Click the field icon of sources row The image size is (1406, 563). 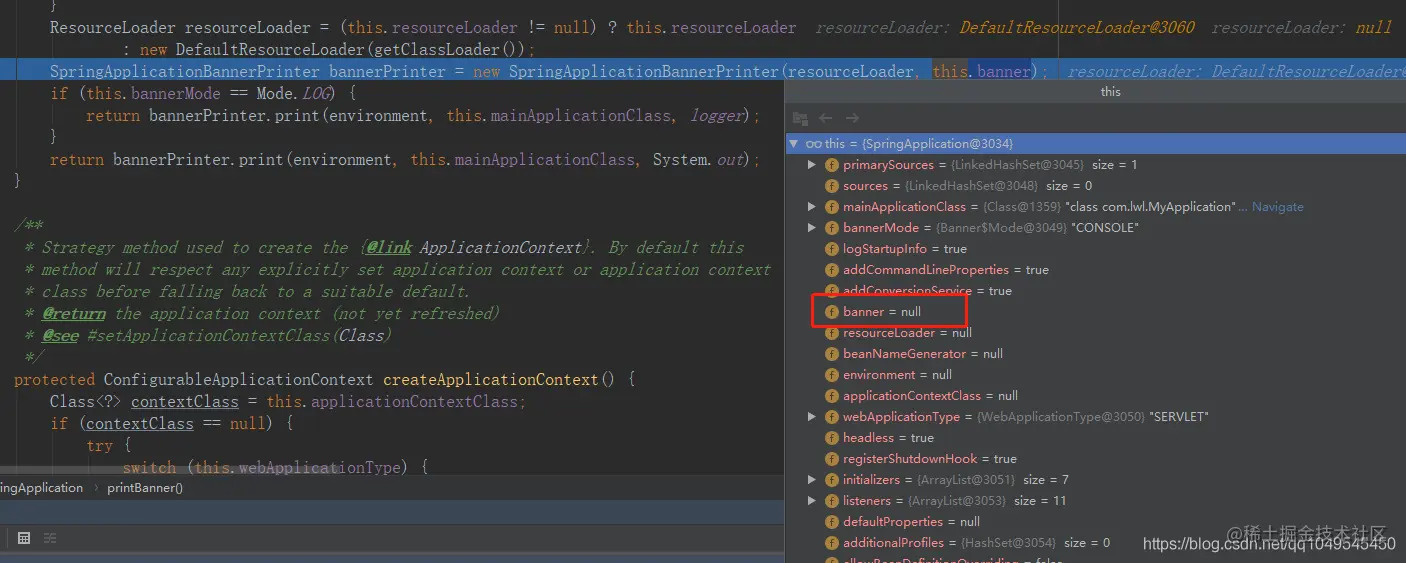[832, 186]
